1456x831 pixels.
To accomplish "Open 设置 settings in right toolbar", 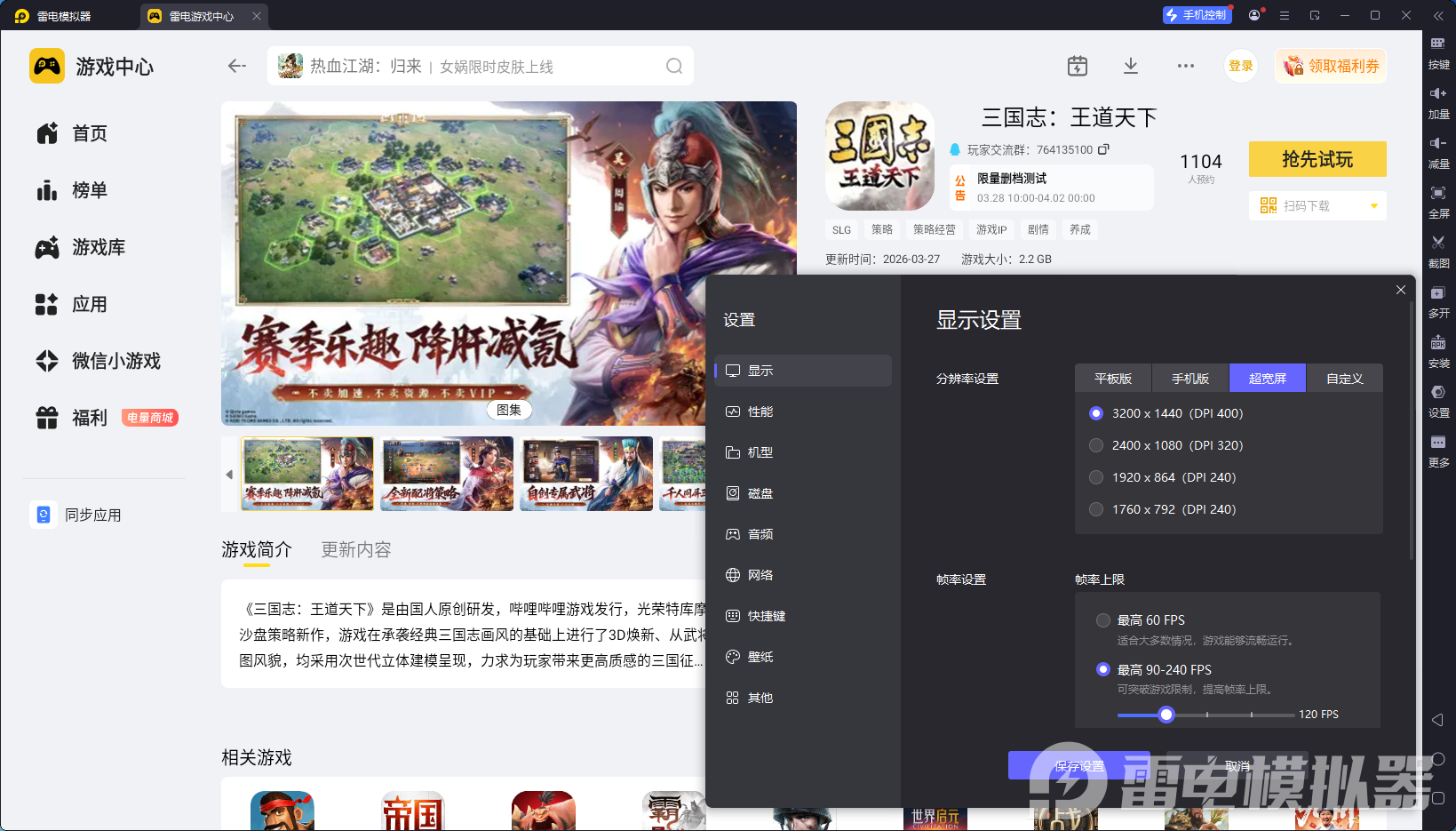I will coord(1438,402).
